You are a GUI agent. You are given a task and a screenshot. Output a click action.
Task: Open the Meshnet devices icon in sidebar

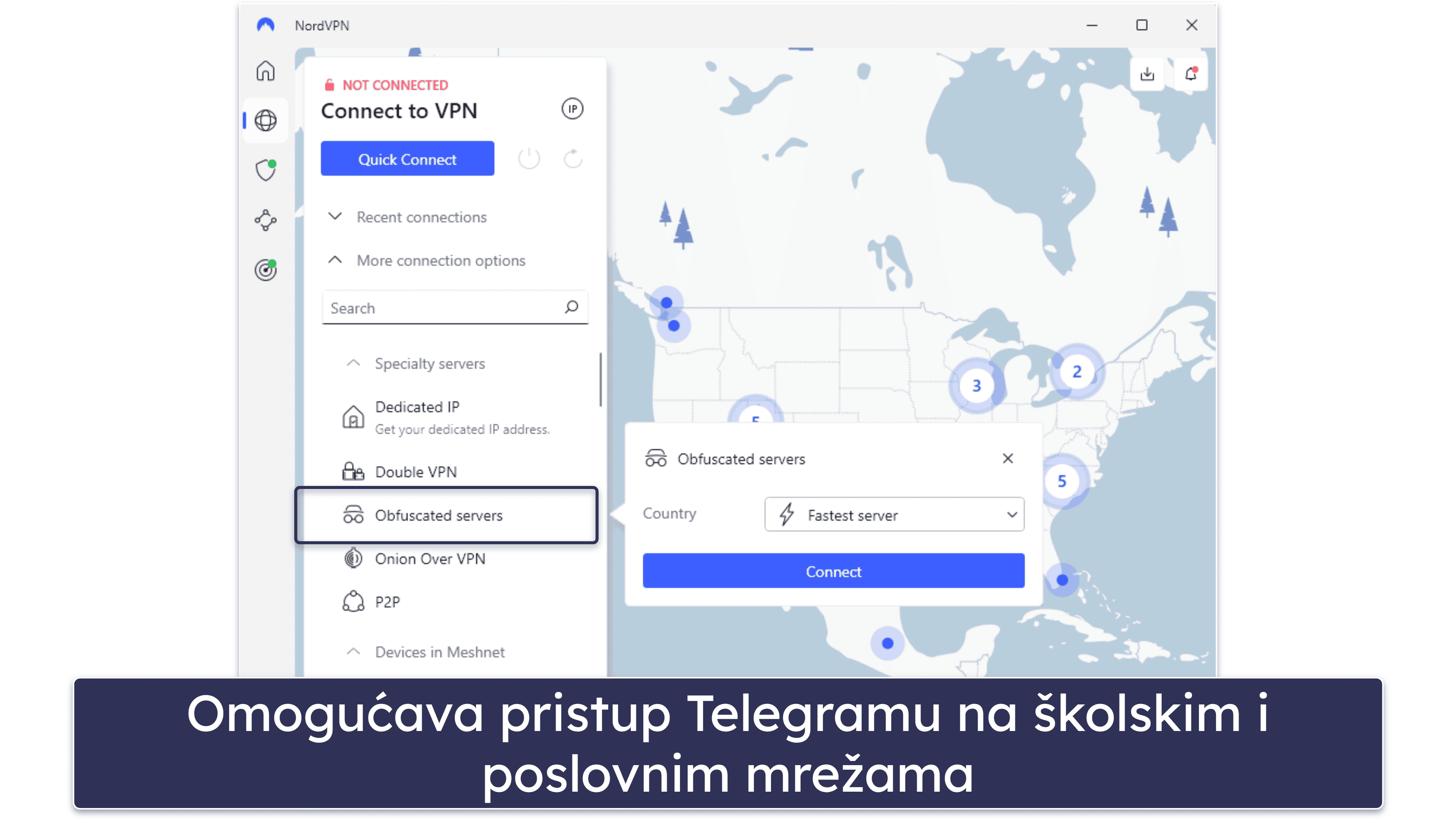tap(265, 220)
